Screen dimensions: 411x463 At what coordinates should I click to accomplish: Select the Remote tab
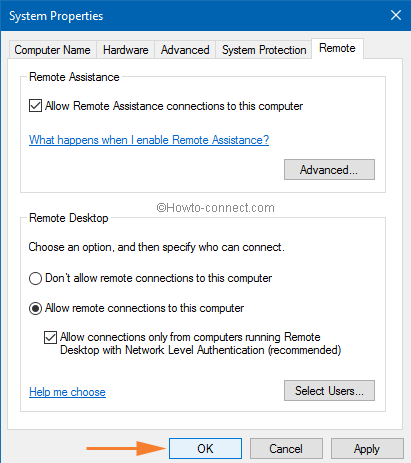337,48
